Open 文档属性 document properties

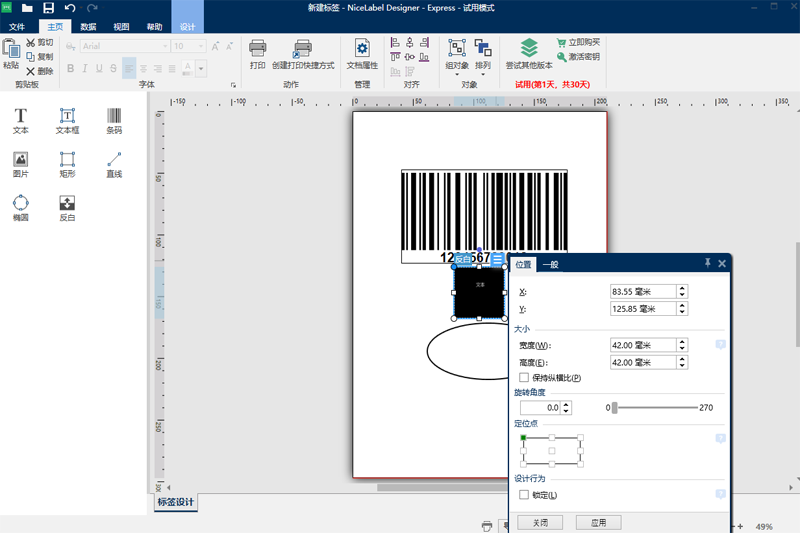[x=362, y=54]
